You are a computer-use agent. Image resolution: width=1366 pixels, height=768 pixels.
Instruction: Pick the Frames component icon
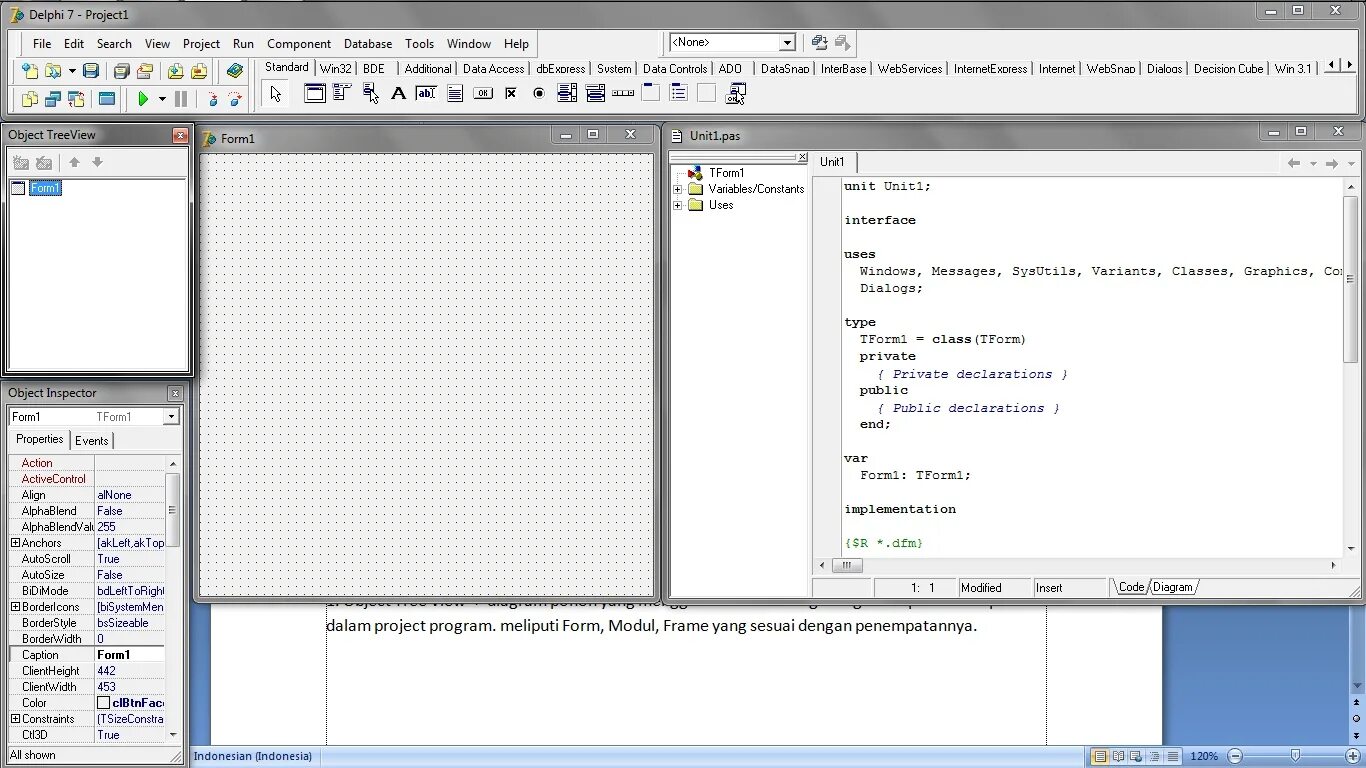coord(315,93)
